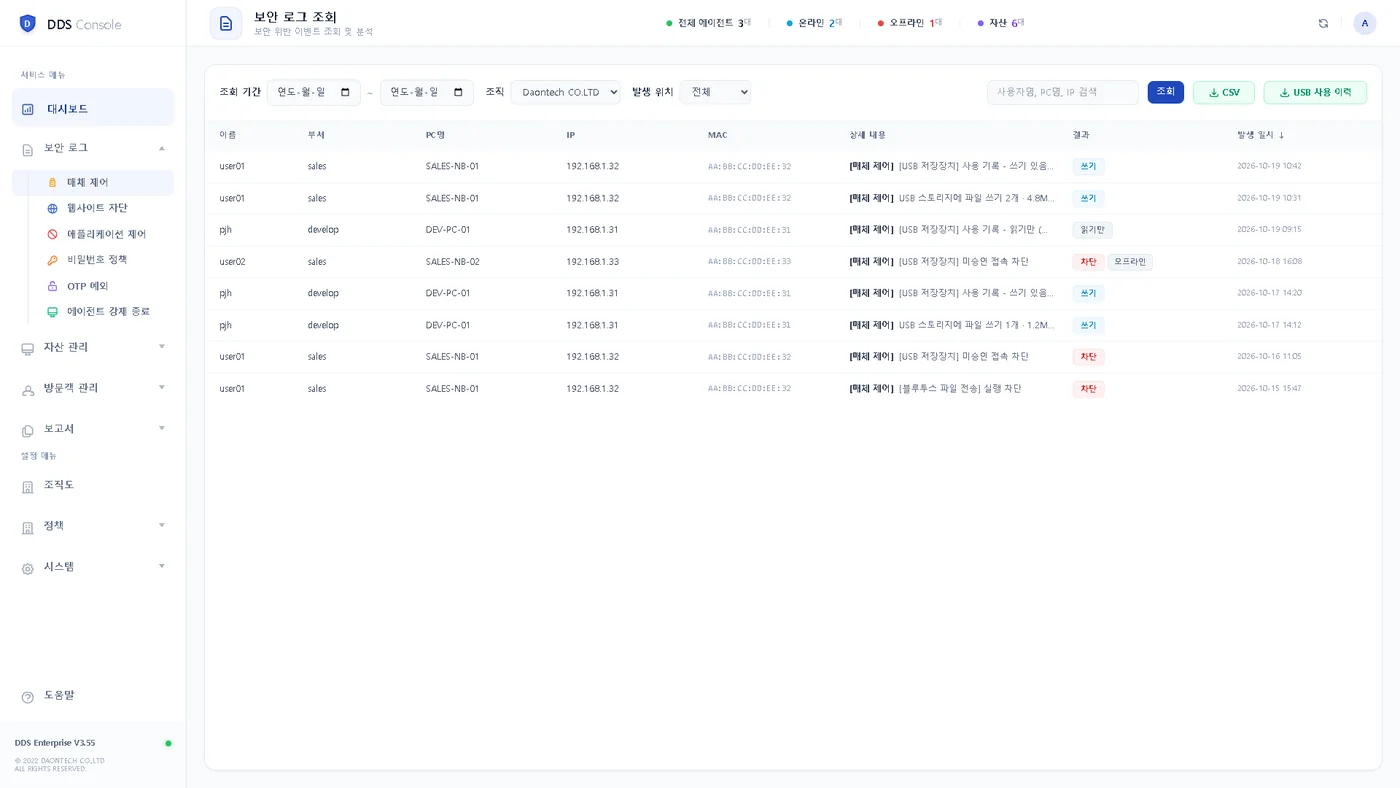Click the monitor icon for 에이전트 강제 종료
The width and height of the screenshot is (1400, 788).
point(53,312)
